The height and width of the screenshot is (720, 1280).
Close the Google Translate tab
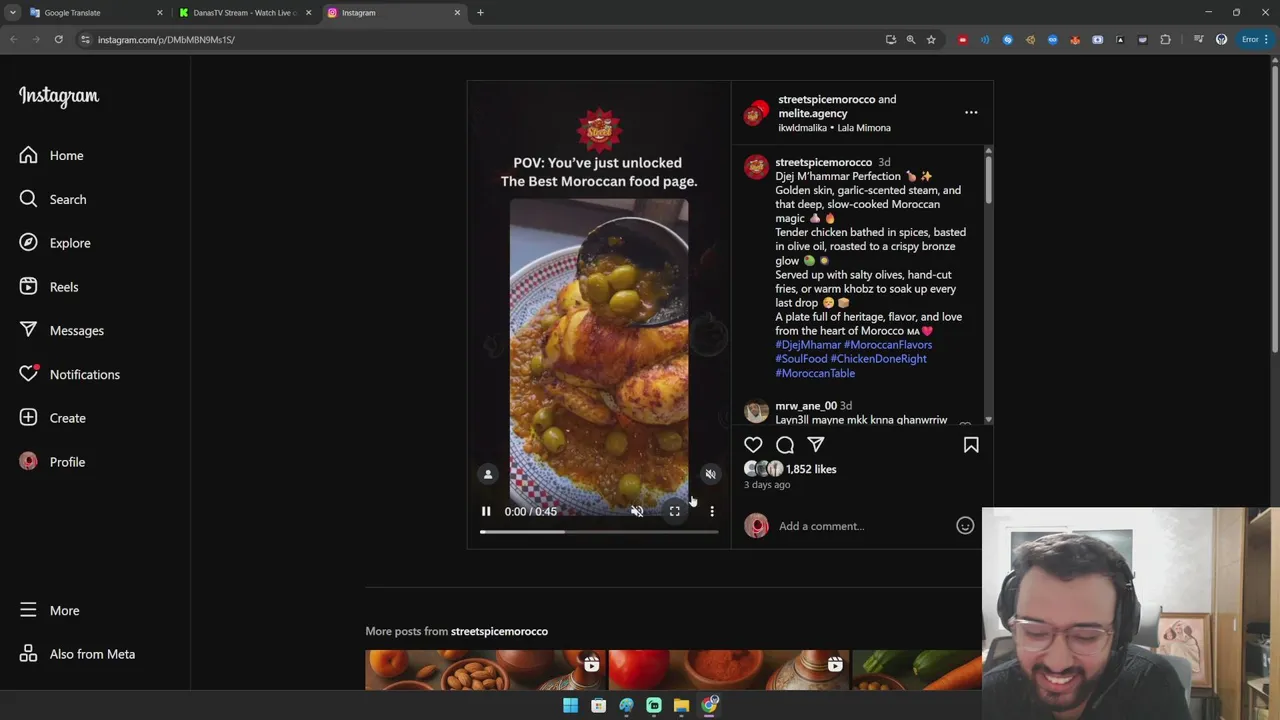pos(159,13)
